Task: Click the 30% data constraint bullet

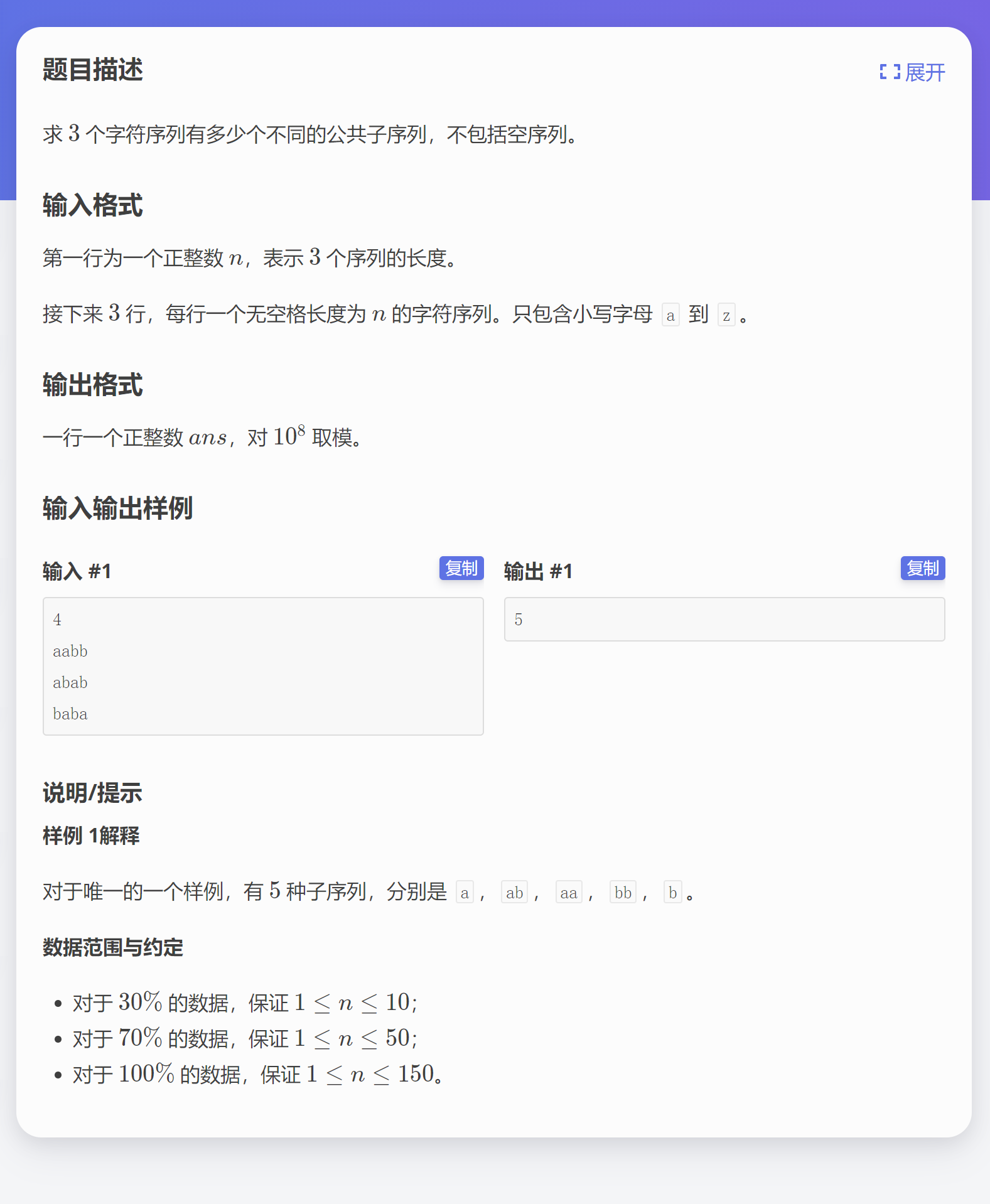Action: (245, 1002)
